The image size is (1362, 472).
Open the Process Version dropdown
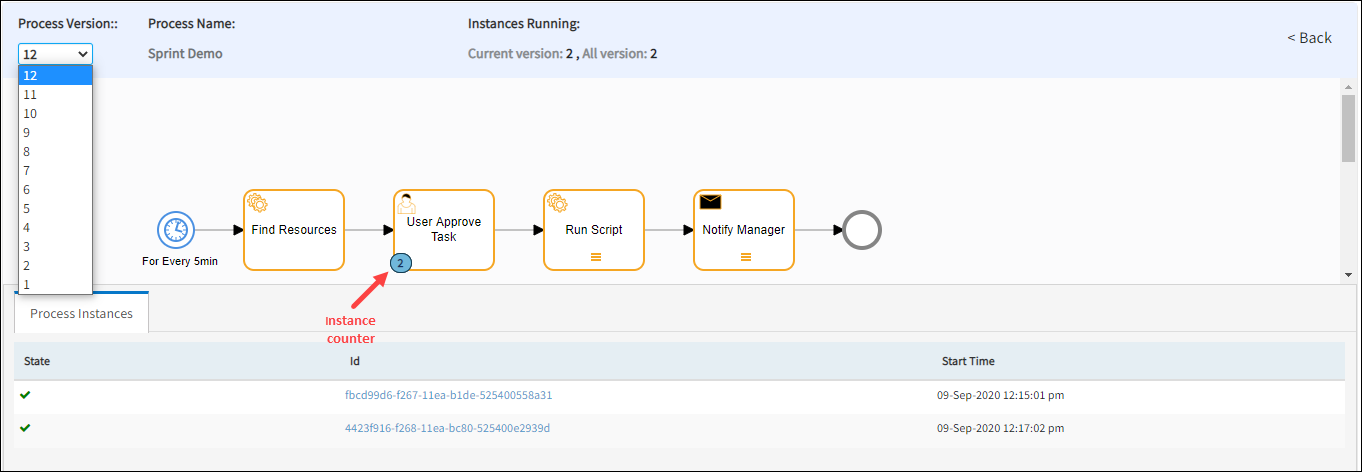(x=55, y=54)
